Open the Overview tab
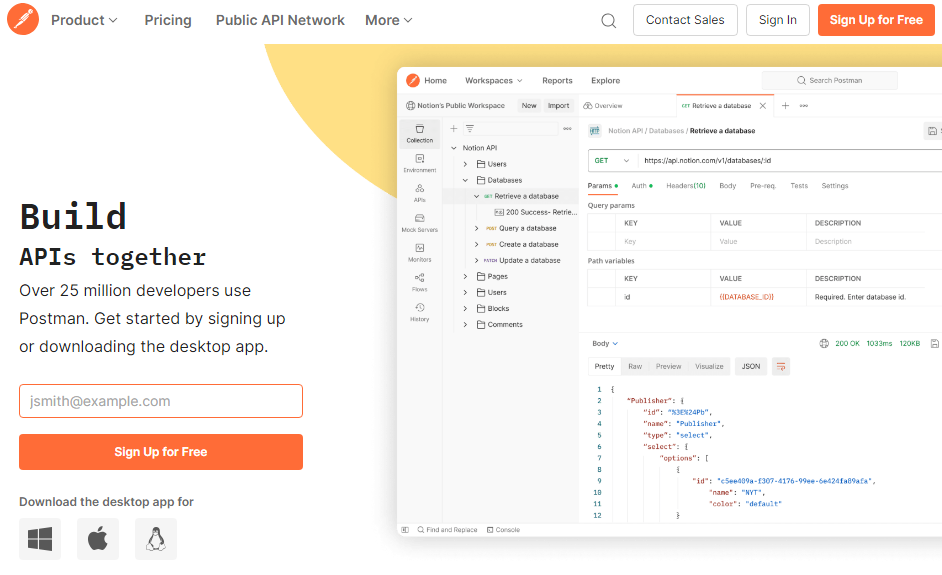 [603, 106]
